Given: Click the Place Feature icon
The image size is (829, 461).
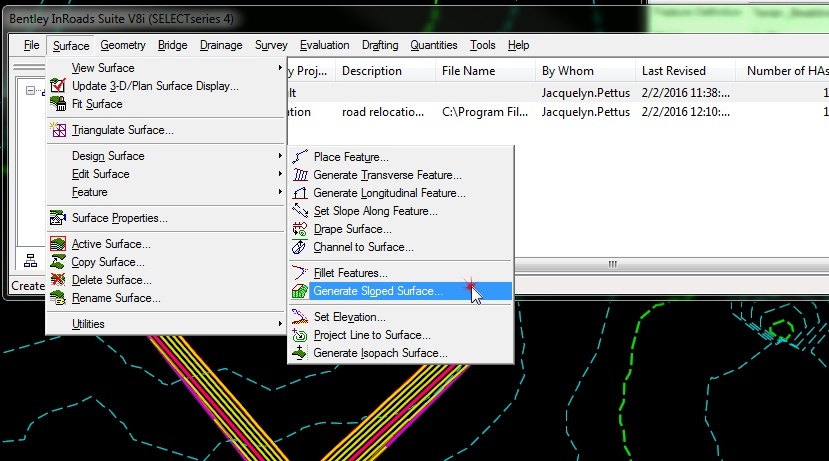Looking at the screenshot, I should coord(300,157).
